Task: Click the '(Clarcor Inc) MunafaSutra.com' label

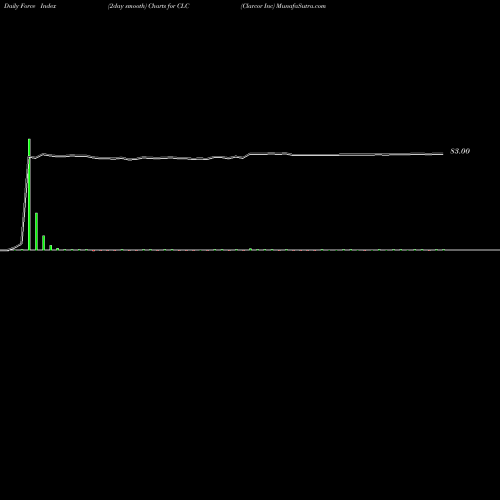Action: [283, 6]
